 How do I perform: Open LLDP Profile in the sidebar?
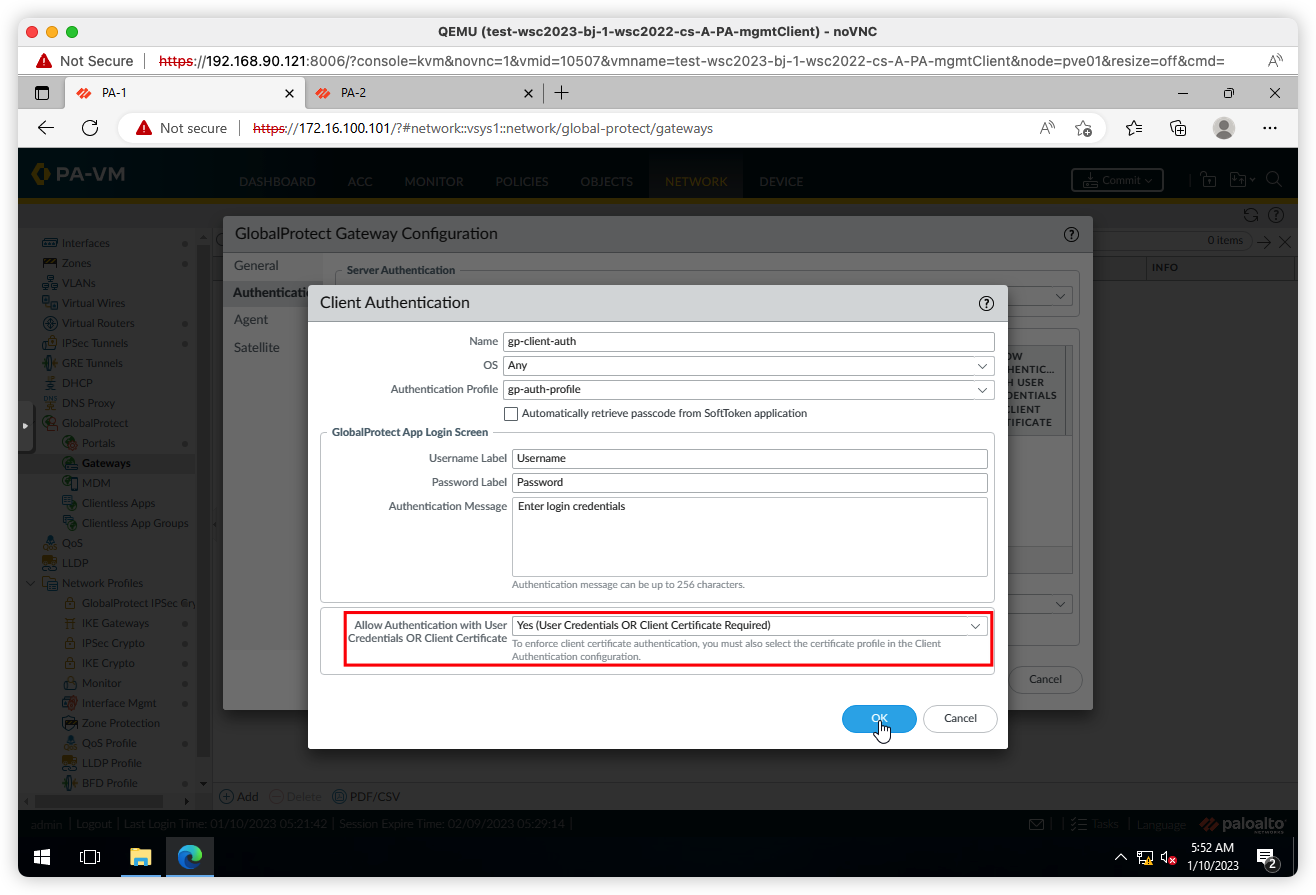pyautogui.click(x=111, y=763)
